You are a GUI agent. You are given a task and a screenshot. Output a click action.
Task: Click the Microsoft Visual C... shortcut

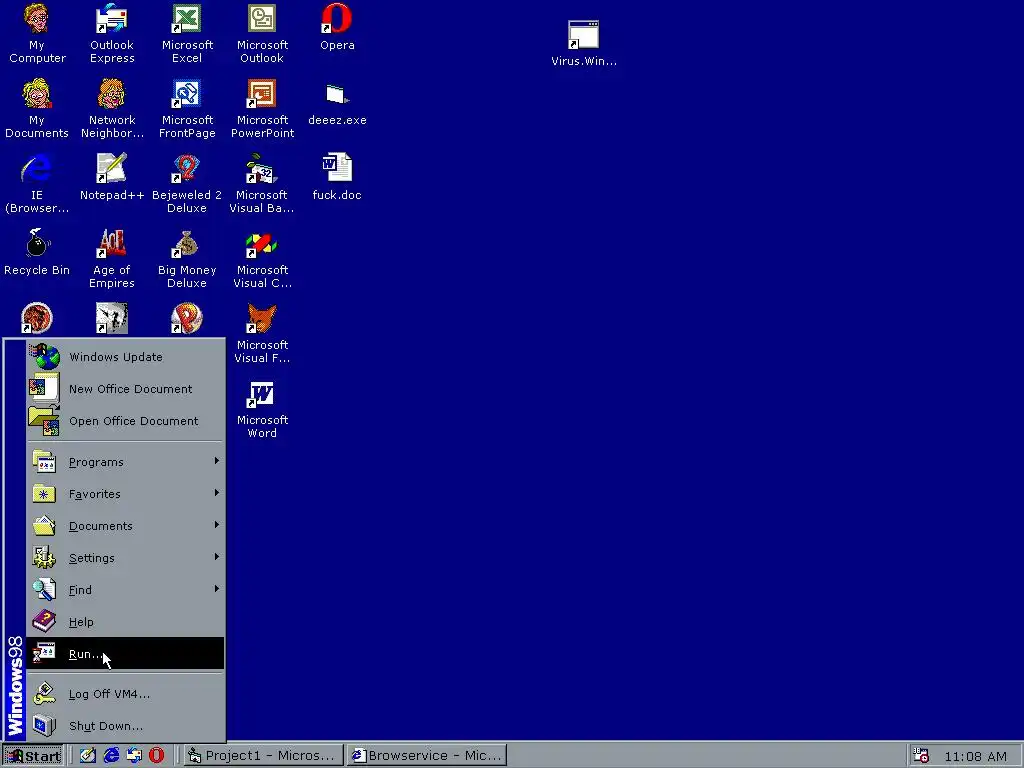(x=262, y=258)
